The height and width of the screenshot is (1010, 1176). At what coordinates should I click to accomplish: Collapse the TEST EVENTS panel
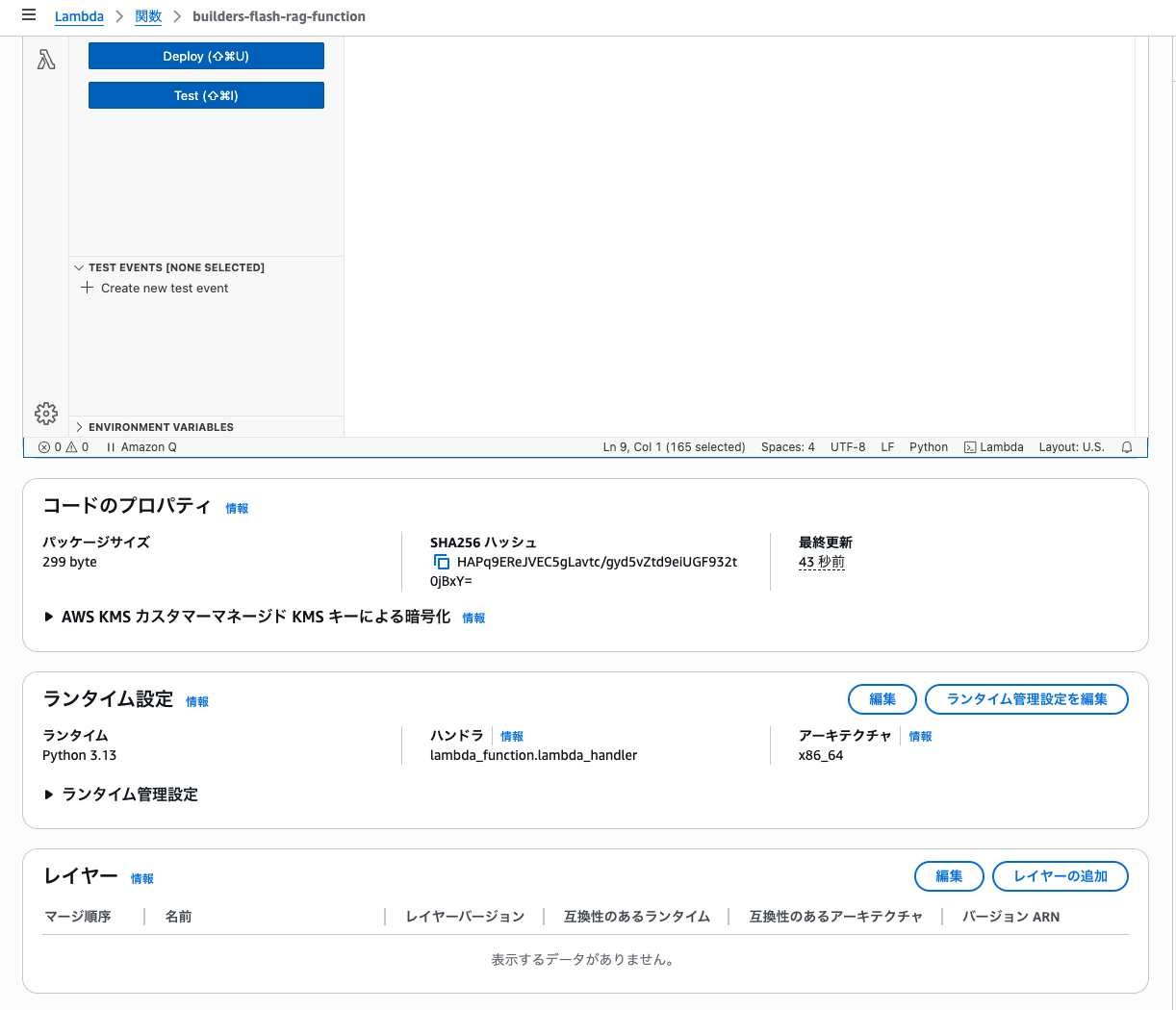pos(79,267)
